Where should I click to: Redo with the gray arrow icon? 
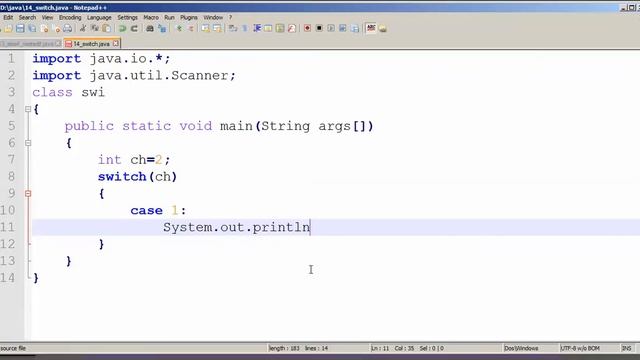tap(134, 28)
